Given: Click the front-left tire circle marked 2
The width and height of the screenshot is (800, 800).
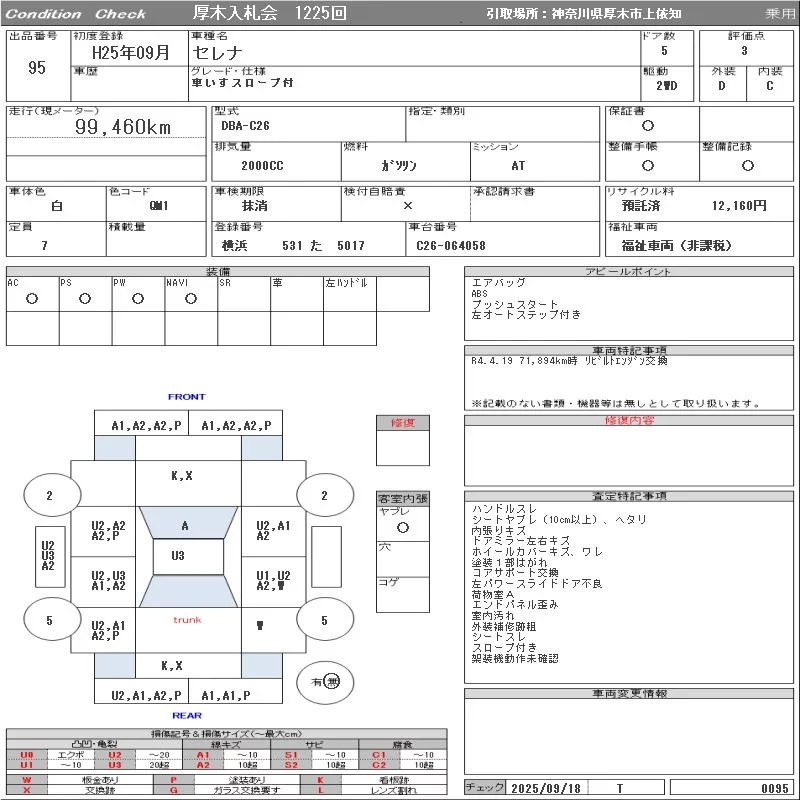Looking at the screenshot, I should (x=49, y=495).
